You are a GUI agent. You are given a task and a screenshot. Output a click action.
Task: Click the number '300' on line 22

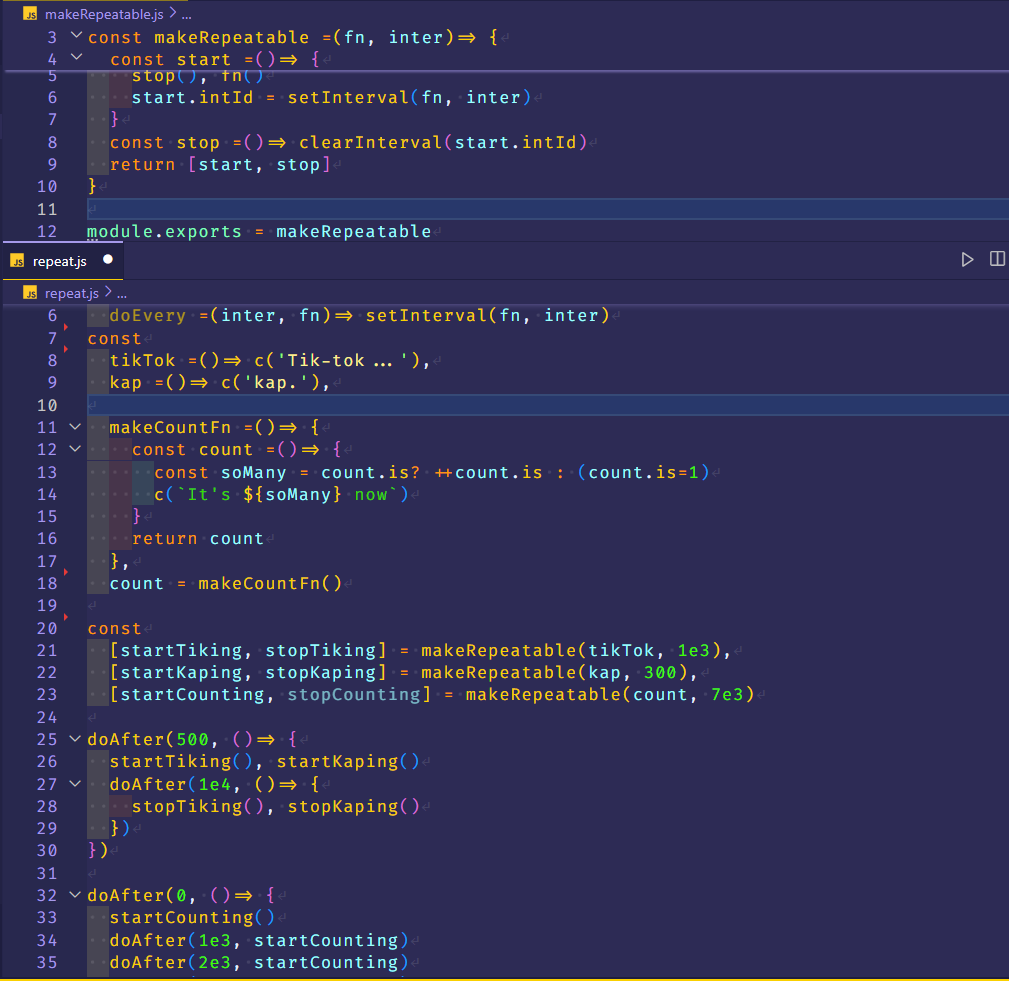pyautogui.click(x=660, y=672)
